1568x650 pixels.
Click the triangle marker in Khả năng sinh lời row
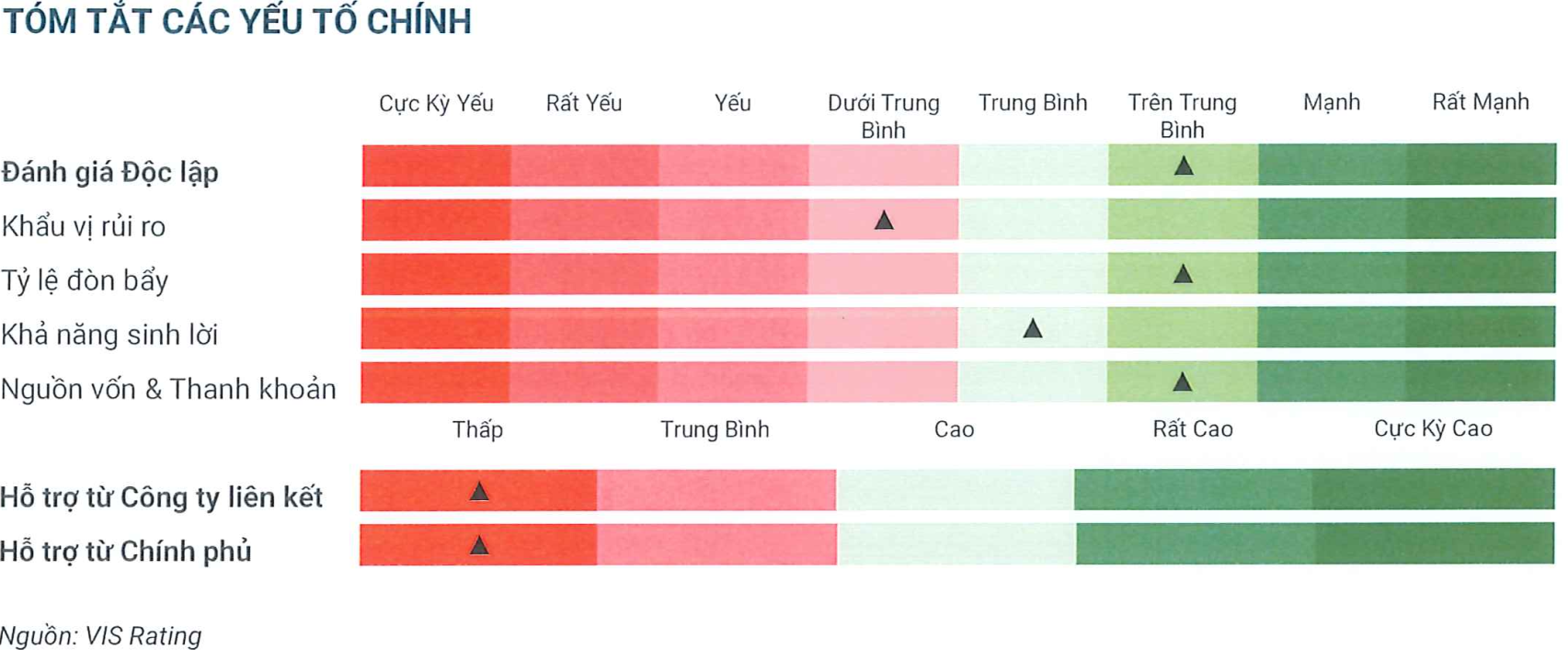(1033, 328)
